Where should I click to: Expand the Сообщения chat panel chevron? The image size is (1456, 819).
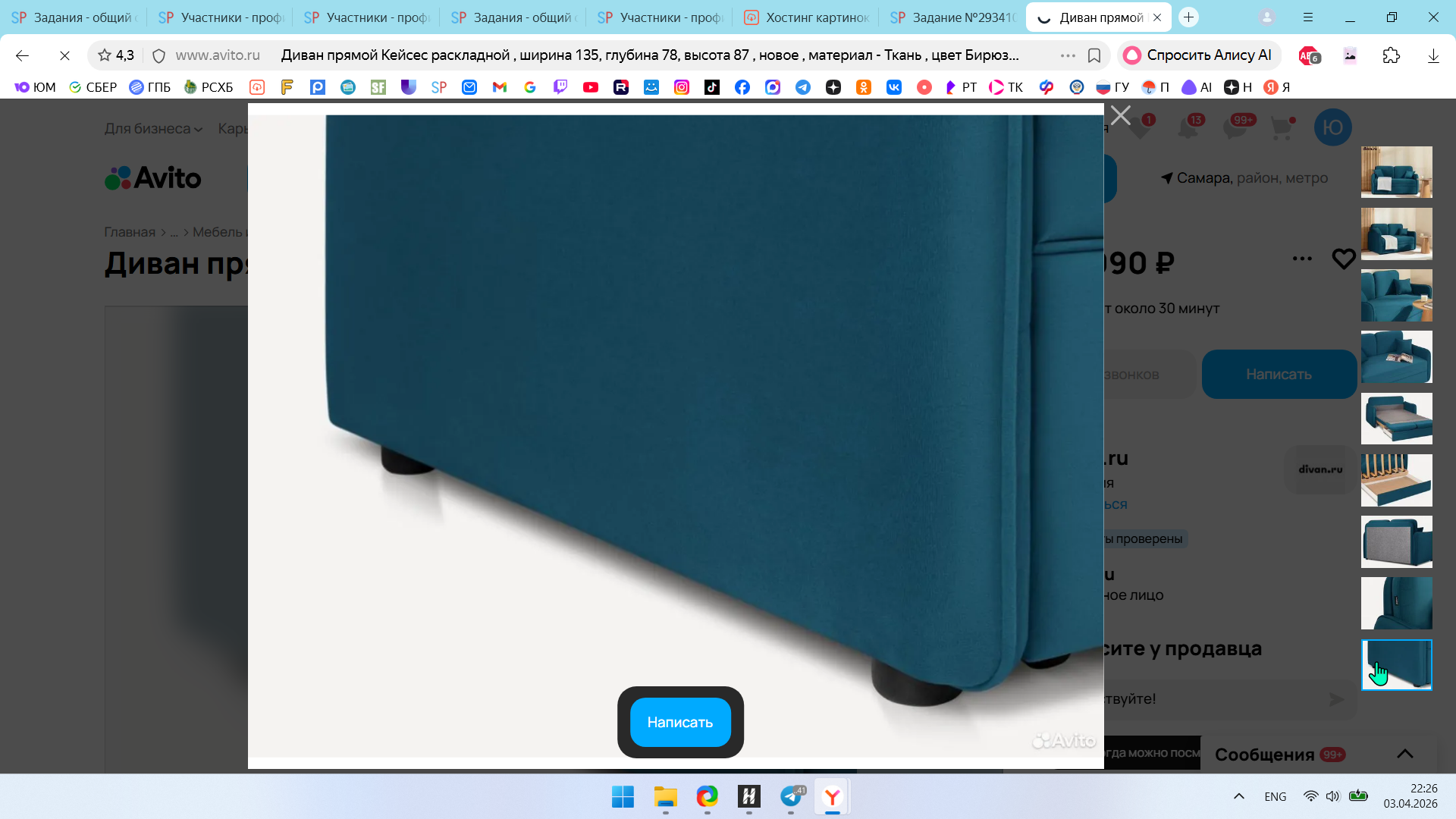point(1404,754)
